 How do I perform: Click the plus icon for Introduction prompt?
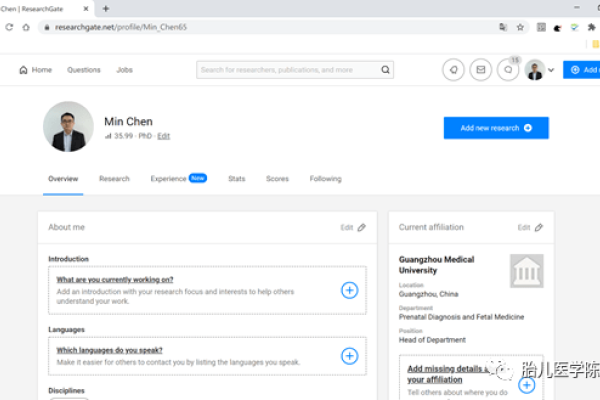point(349,290)
